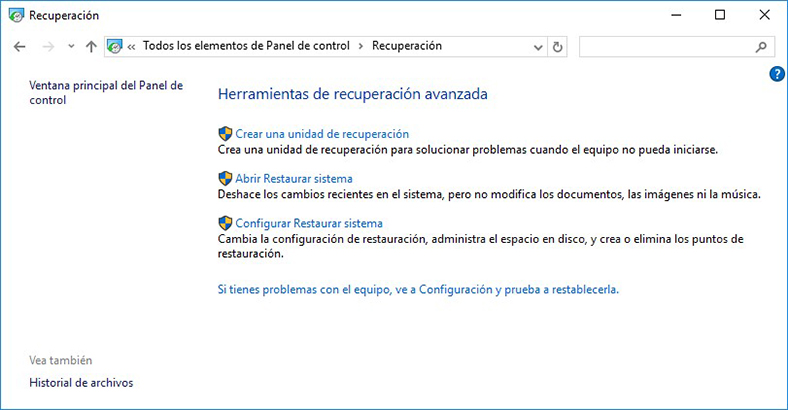Viewport: 788px width, 410px height.
Task: Open Configurar Restaurar sistema link
Action: (x=309, y=223)
